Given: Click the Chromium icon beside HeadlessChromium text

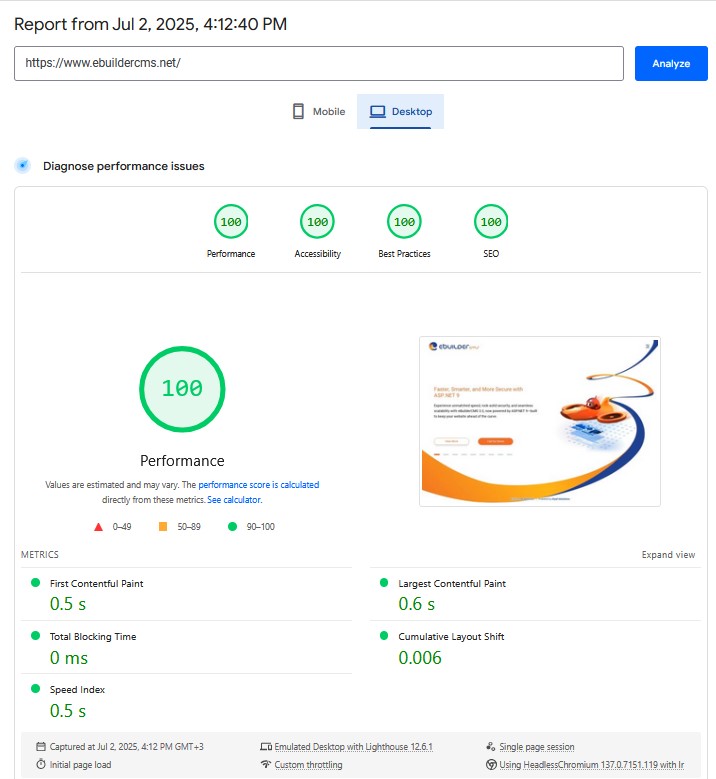Looking at the screenshot, I should point(490,765).
